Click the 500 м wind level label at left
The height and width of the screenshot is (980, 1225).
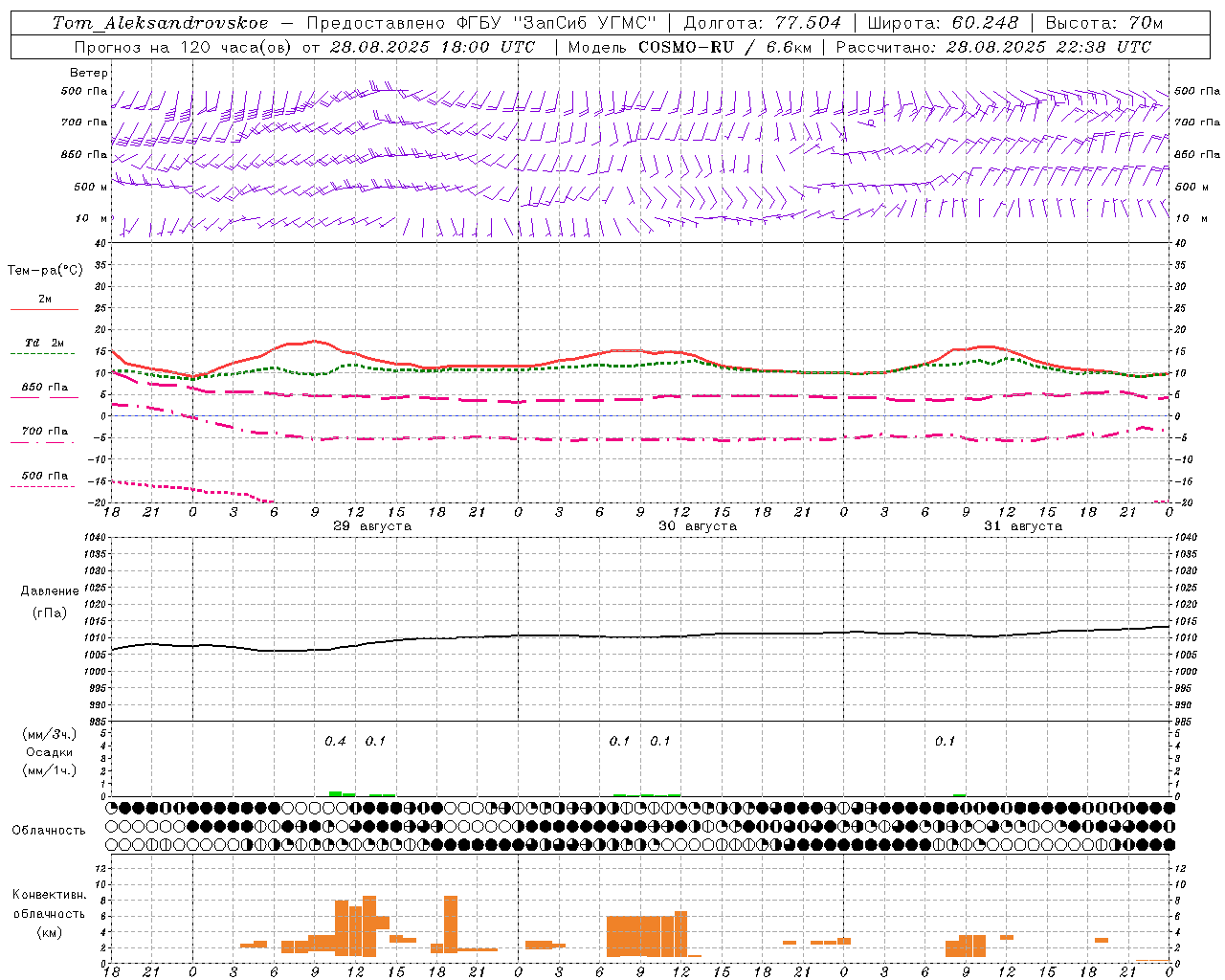point(90,188)
